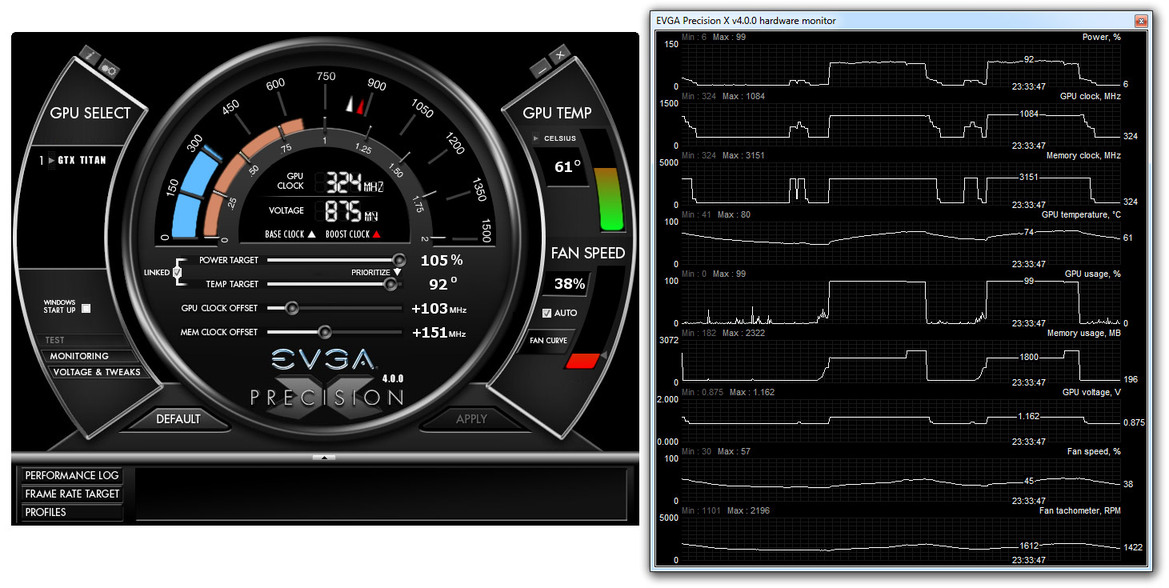Click the GTX TITAN selection arrow
Screen dimensions: 1169x588
click(x=51, y=160)
